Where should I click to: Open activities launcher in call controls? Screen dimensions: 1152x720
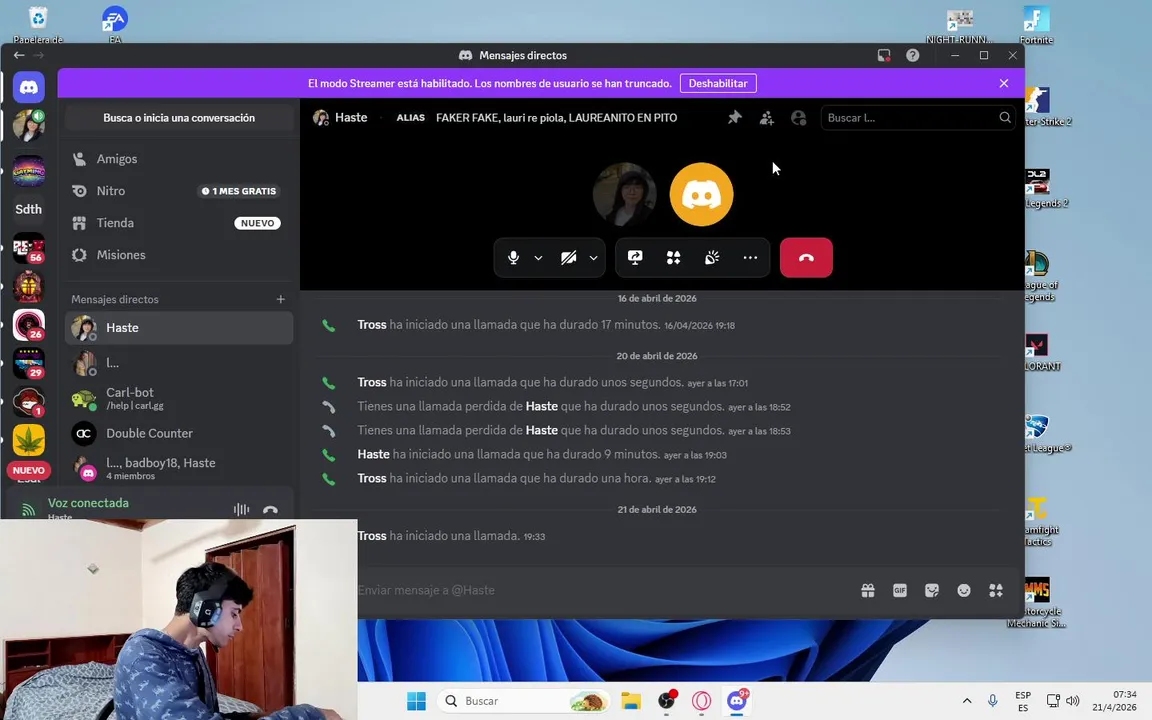point(674,258)
